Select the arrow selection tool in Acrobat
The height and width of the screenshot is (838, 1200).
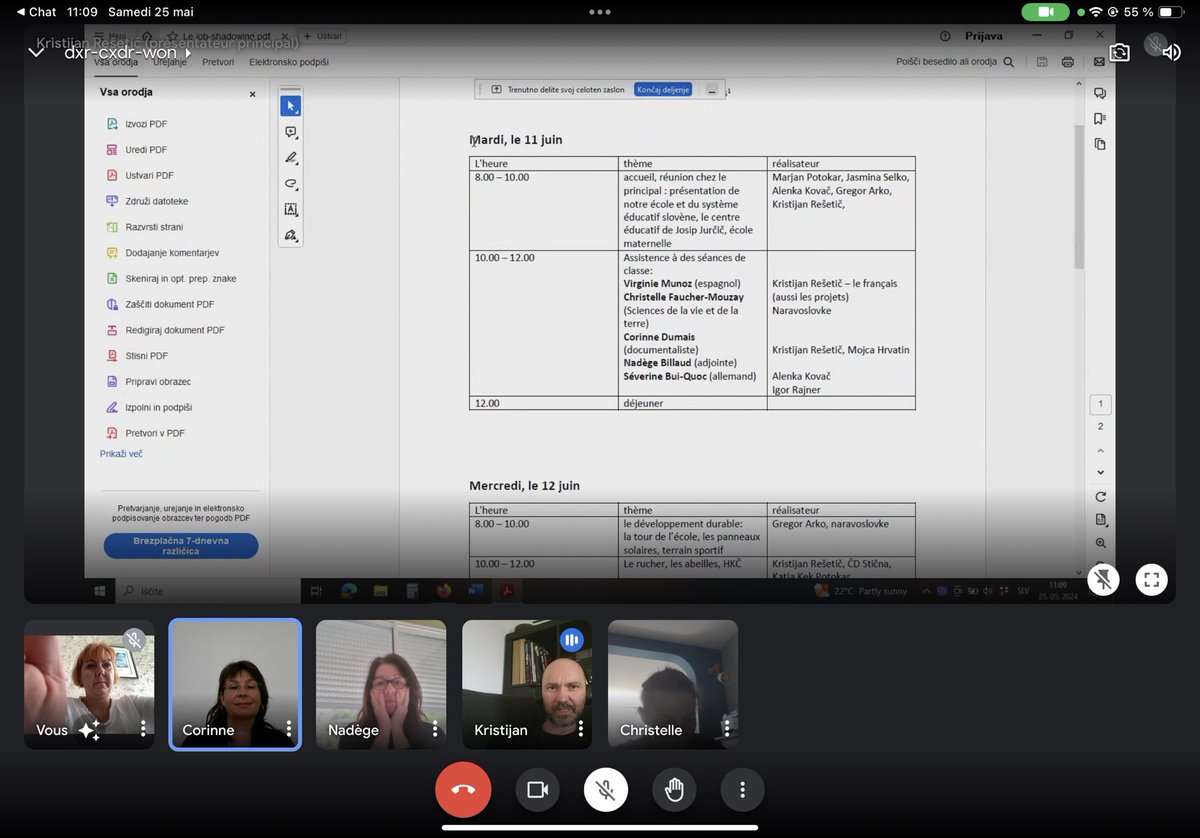click(290, 105)
